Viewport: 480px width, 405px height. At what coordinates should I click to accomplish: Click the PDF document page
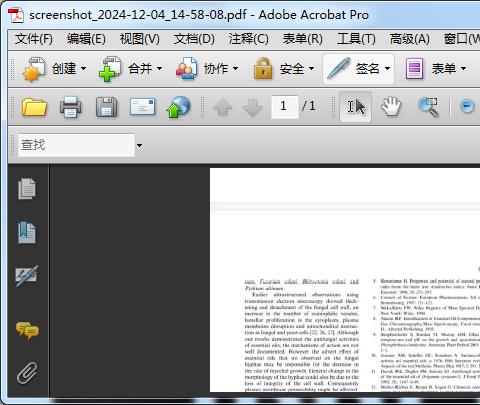345,280
